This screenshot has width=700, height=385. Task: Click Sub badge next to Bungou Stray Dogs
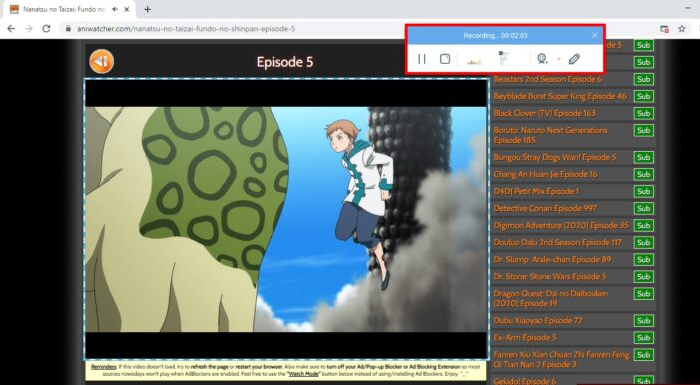(x=643, y=157)
